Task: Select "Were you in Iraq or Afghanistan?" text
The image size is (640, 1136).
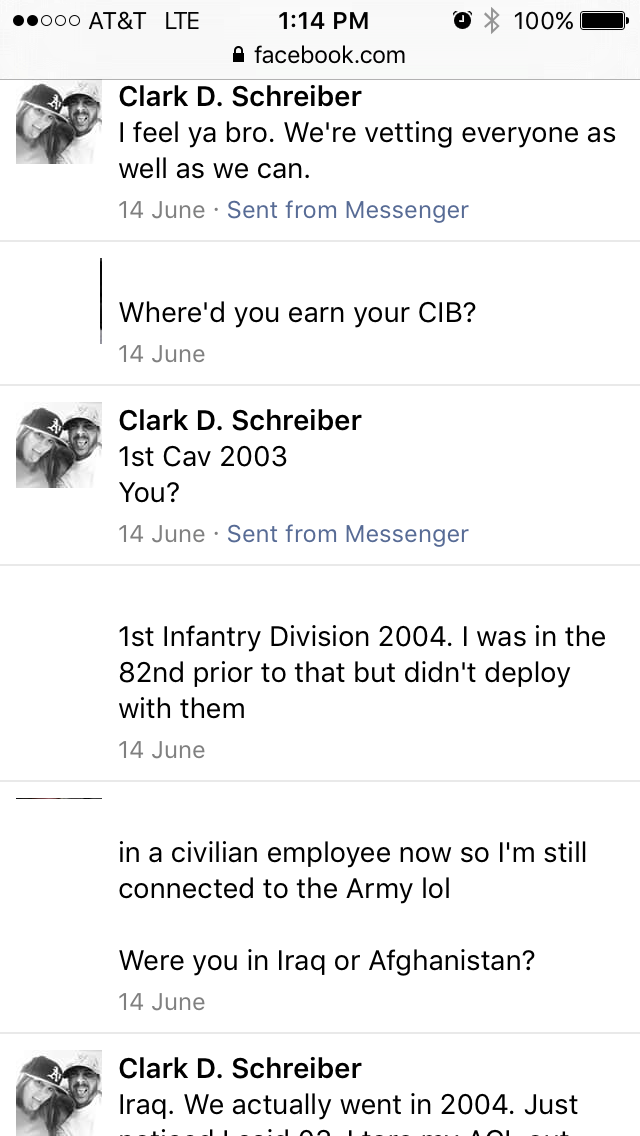Action: pyautogui.click(x=327, y=961)
